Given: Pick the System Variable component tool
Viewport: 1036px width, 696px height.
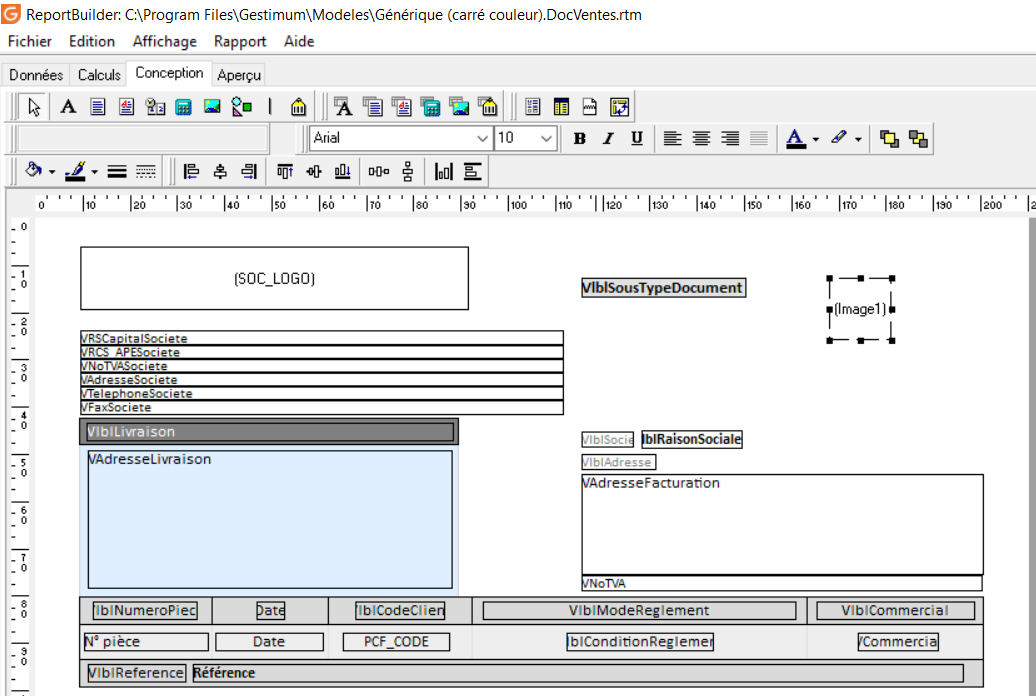Looking at the screenshot, I should (155, 106).
